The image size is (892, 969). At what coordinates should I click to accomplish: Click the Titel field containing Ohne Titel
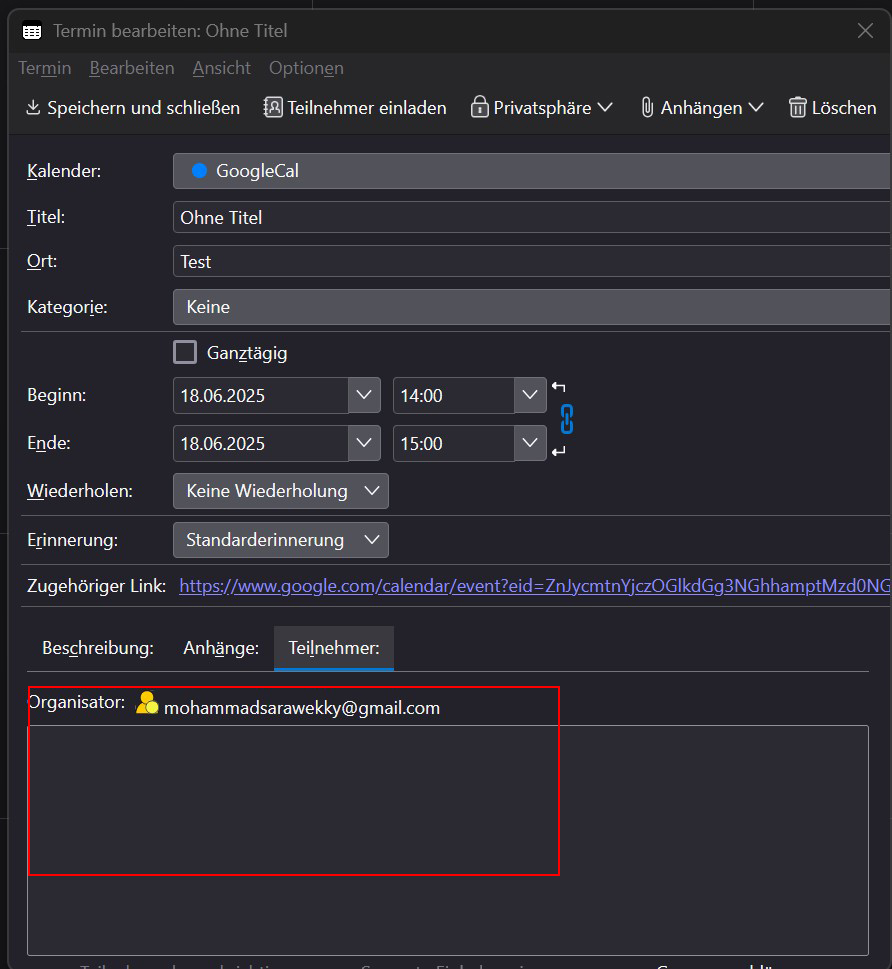tap(532, 218)
